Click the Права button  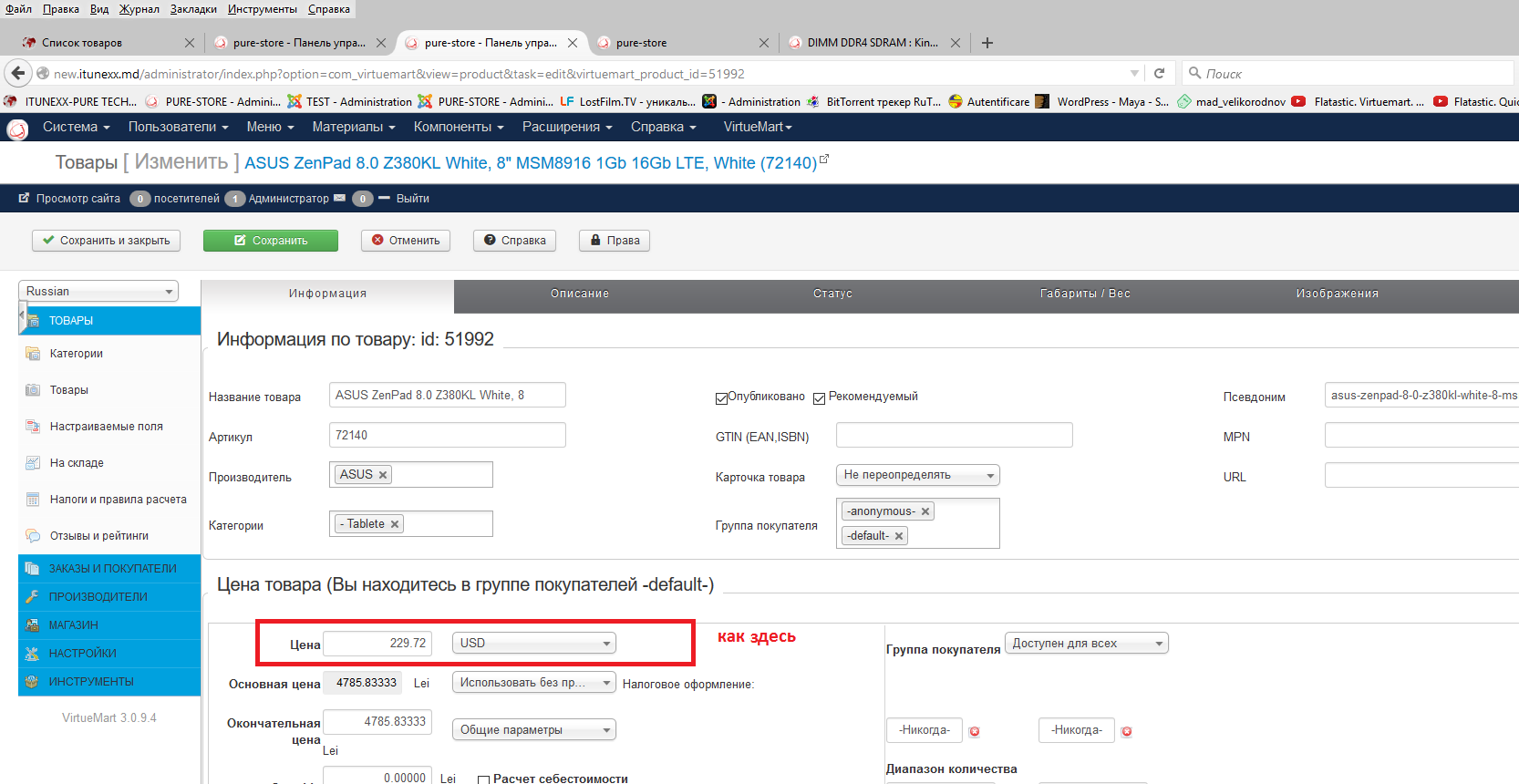615,241
